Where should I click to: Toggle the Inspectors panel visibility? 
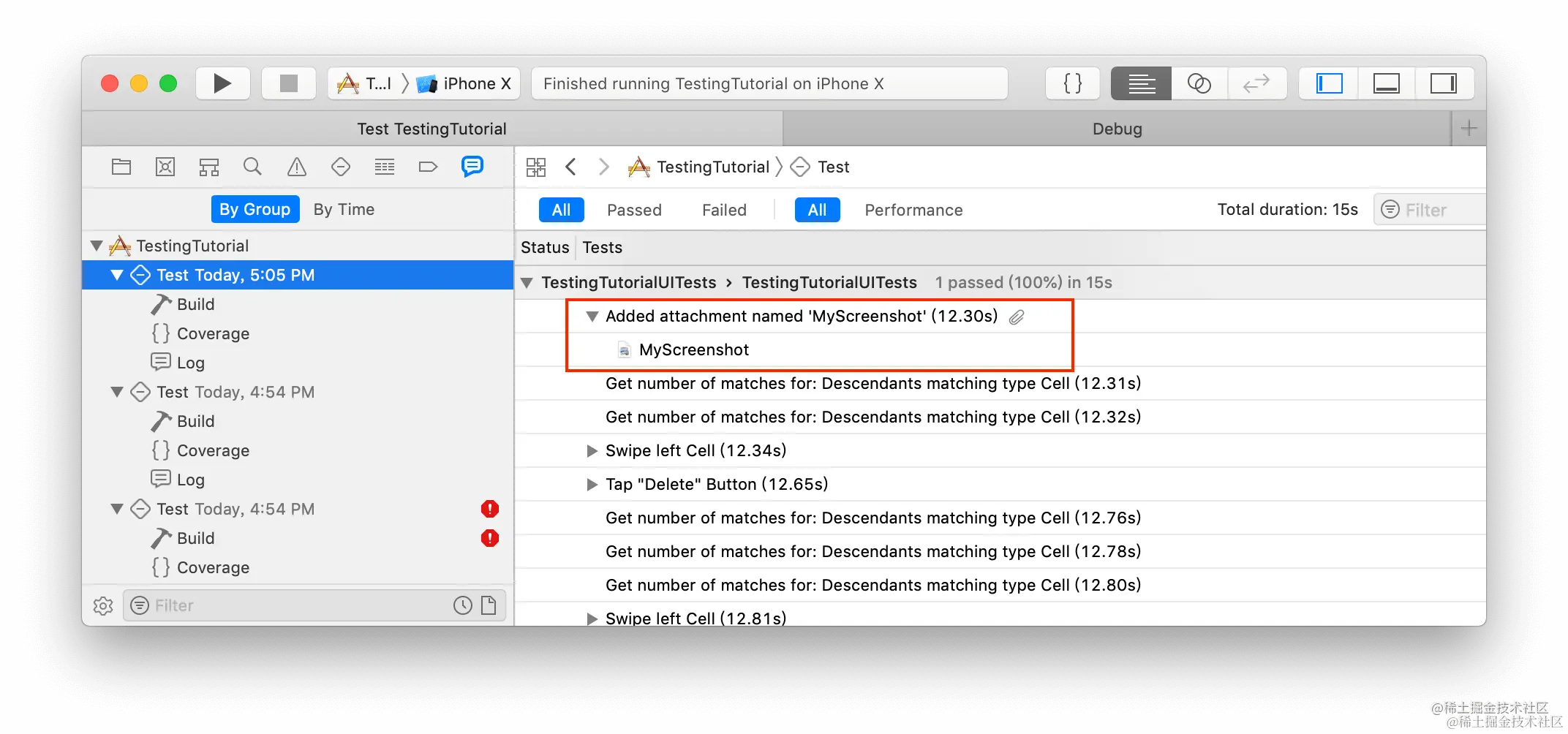(x=1444, y=83)
